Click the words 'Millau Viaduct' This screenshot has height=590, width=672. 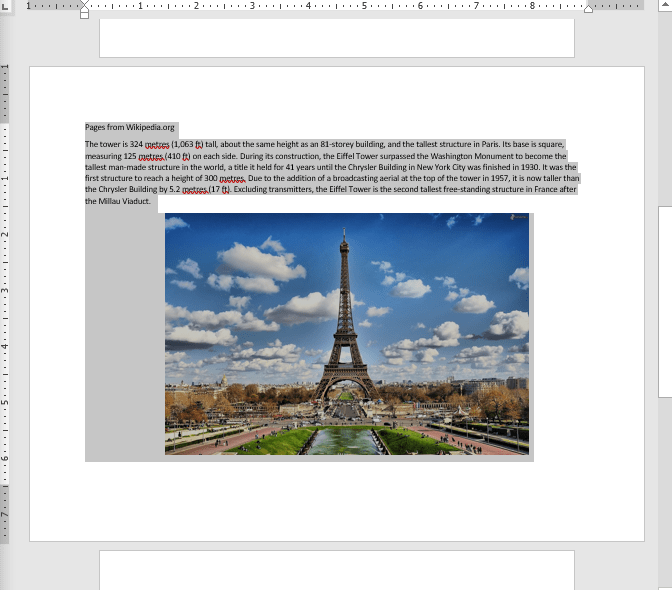[x=124, y=201]
